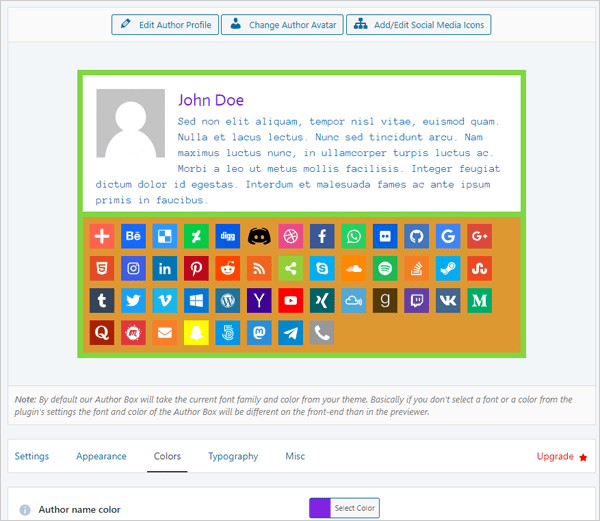Open the Change Author Avatar button
Screen dimensions: 600x521
coord(282,25)
